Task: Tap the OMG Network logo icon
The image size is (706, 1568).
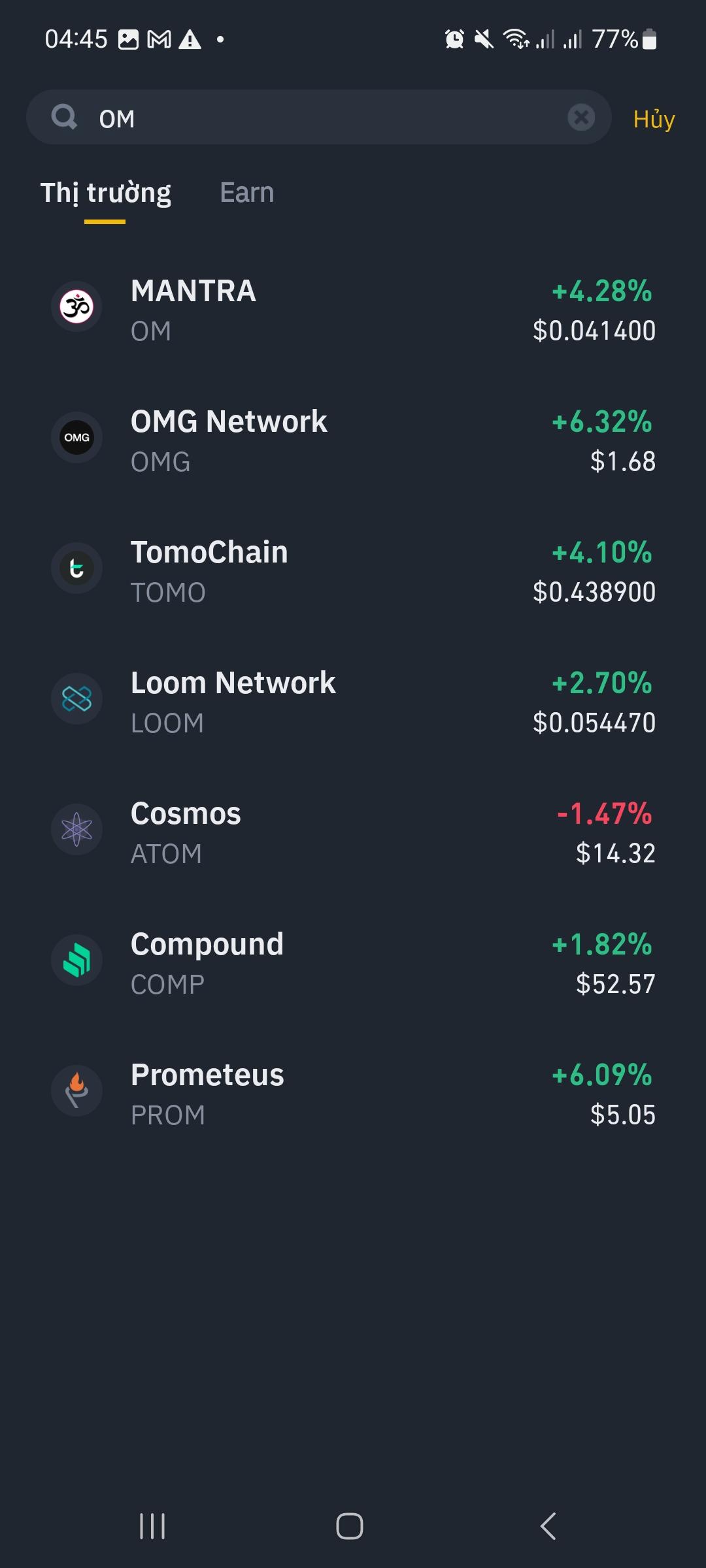Action: pos(76,437)
